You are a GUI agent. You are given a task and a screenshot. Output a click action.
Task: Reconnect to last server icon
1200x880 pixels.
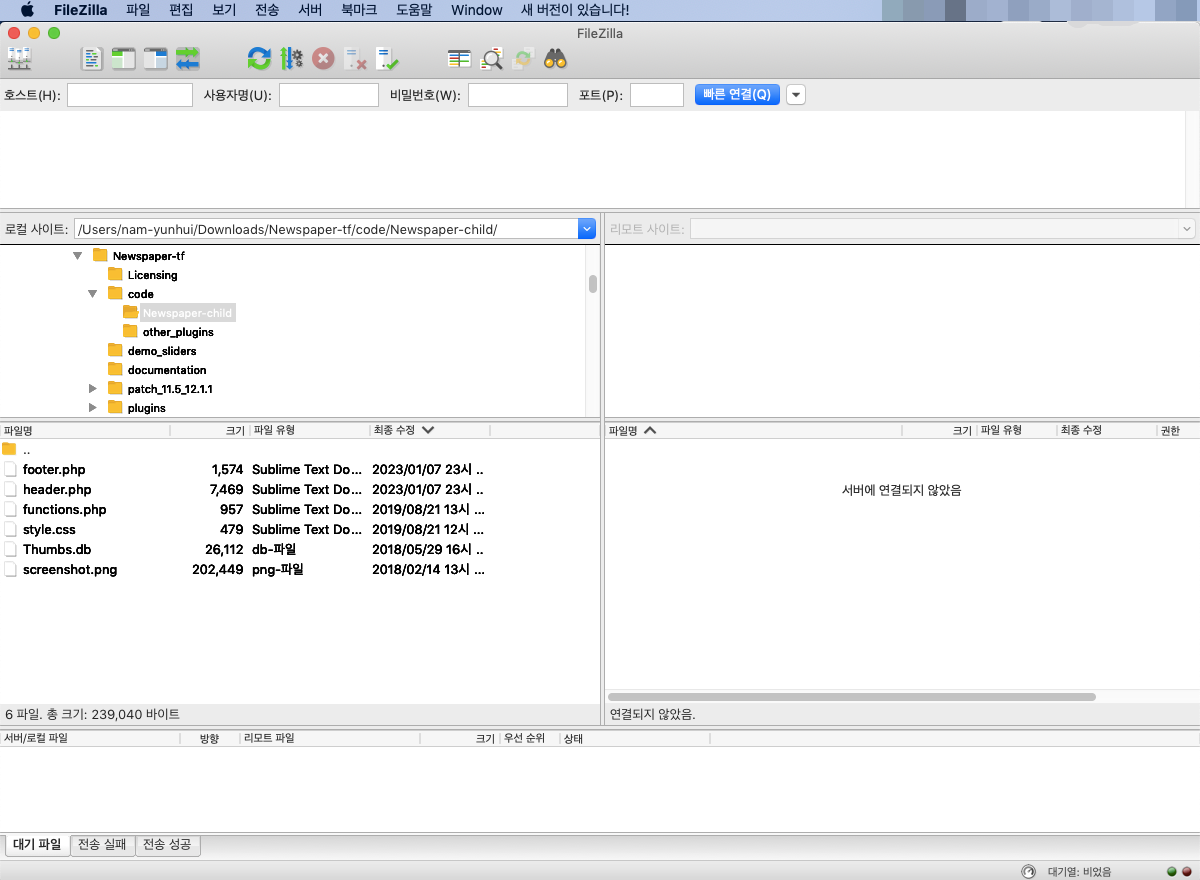[x=387, y=59]
